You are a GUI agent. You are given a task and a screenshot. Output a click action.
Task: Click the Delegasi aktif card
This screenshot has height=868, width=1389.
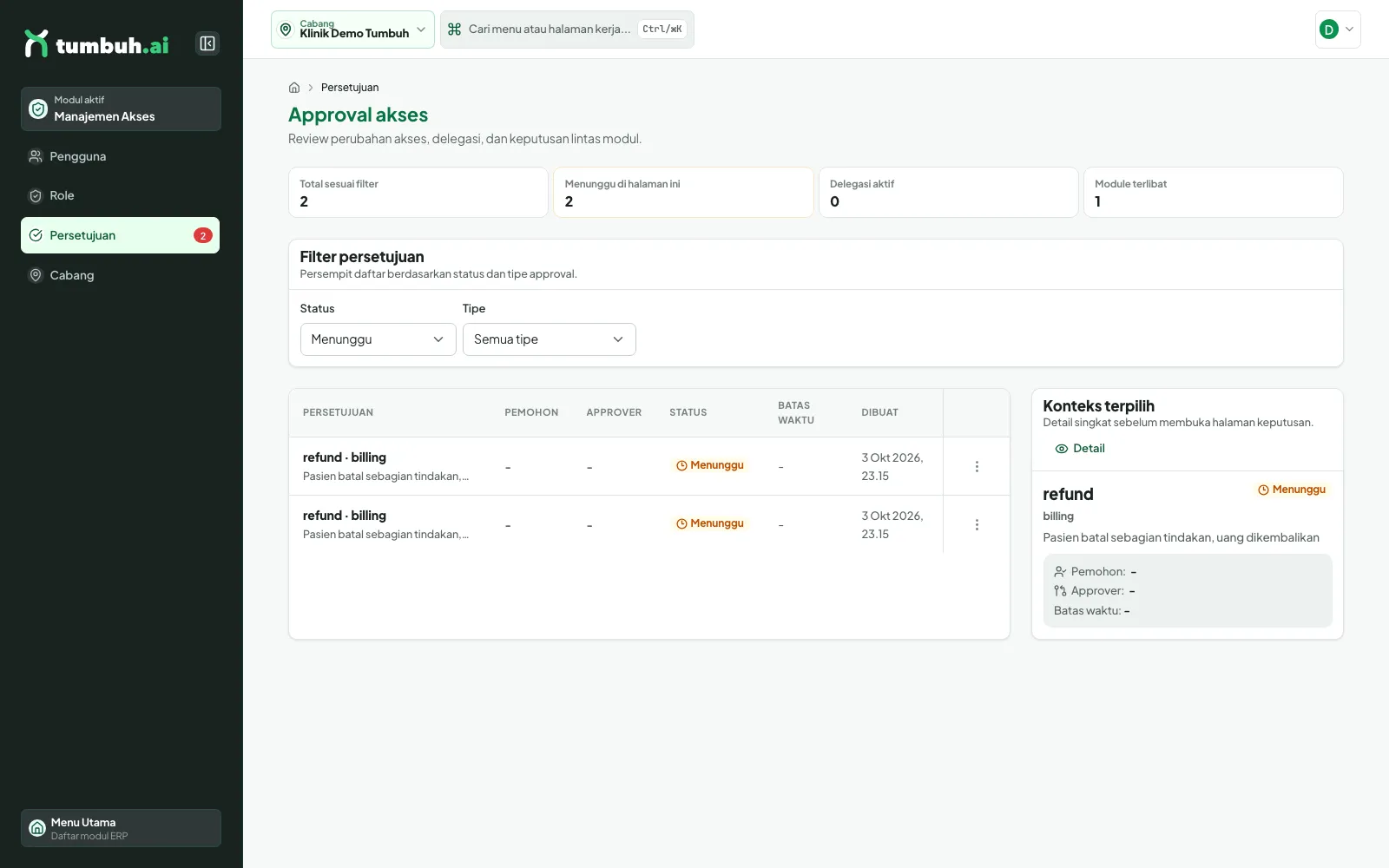(948, 192)
